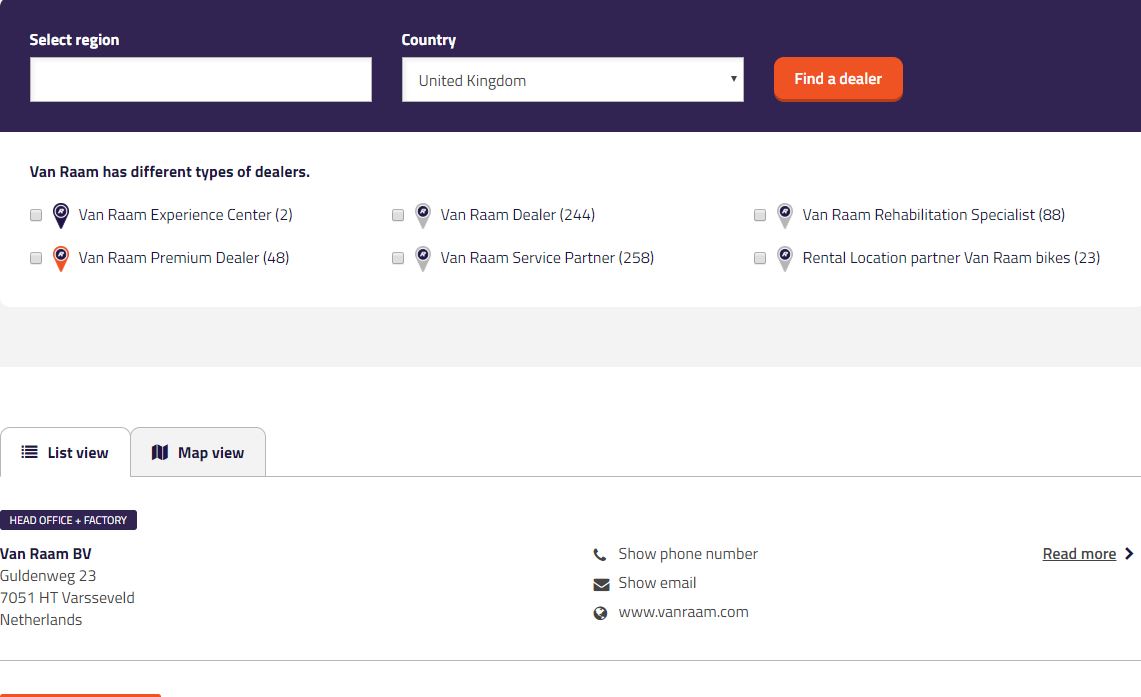Click the chevron arrow next to Read more
This screenshot has width=1141, height=697.
pos(1129,554)
